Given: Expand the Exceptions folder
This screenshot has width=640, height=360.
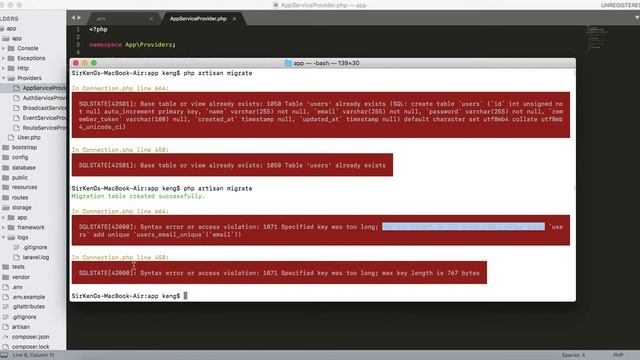Looking at the screenshot, I should pos(4,58).
